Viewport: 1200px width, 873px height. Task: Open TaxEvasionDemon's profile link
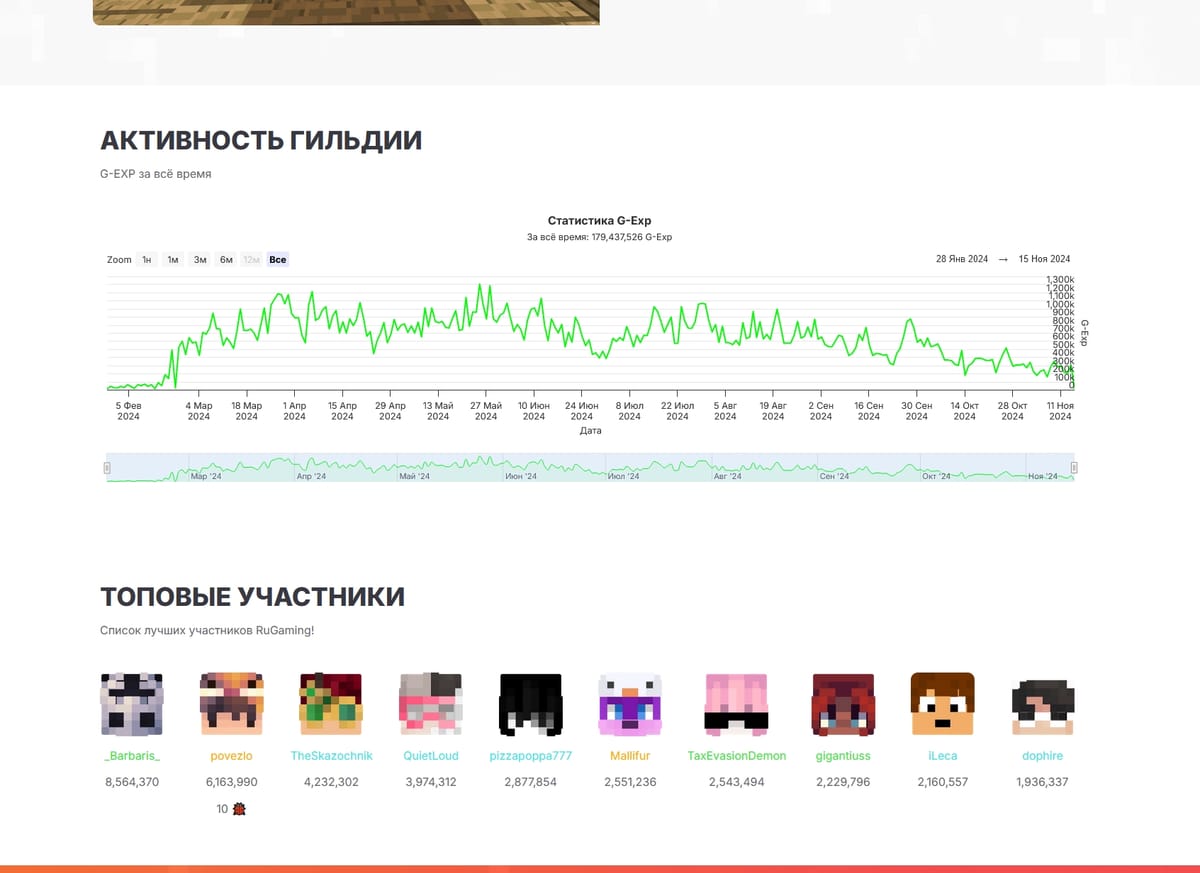click(737, 755)
